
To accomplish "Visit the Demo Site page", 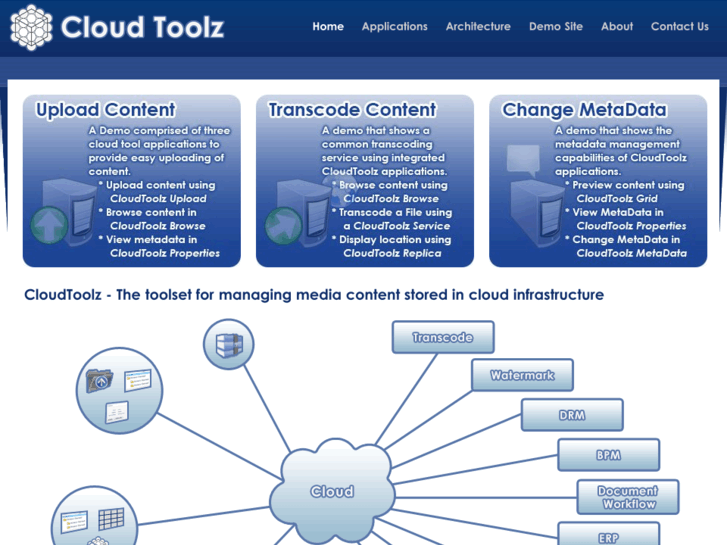I will (x=556, y=26).
